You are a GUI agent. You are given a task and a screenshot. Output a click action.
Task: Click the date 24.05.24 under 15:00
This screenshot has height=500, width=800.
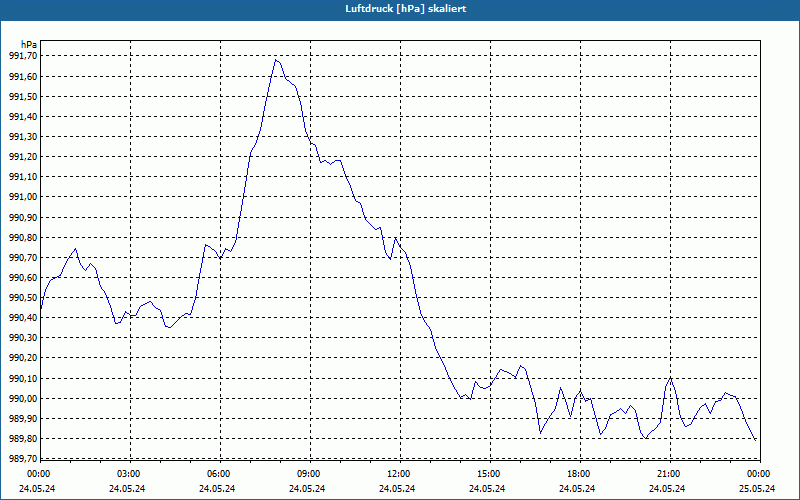point(487,489)
